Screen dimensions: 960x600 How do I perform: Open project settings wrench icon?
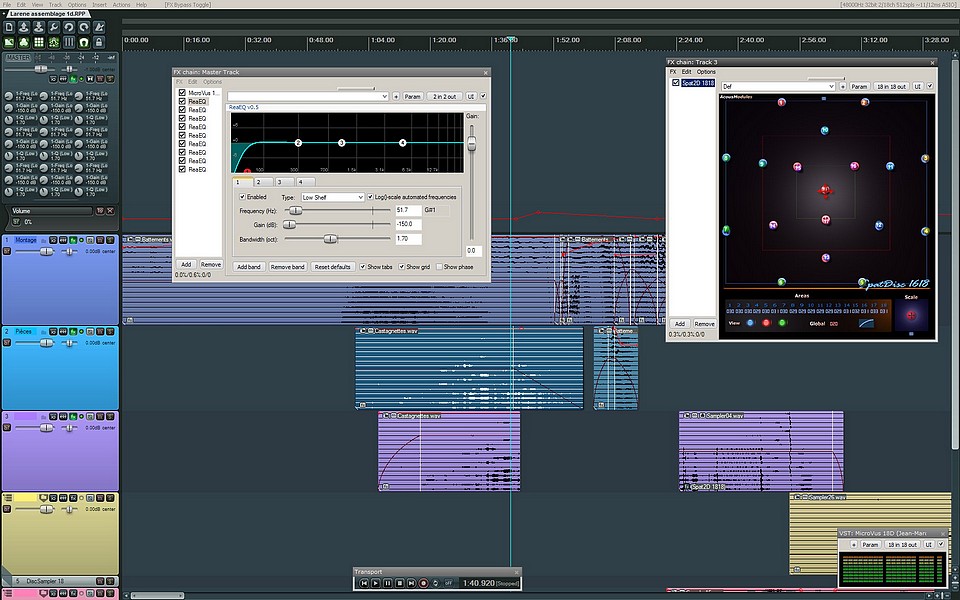54,27
